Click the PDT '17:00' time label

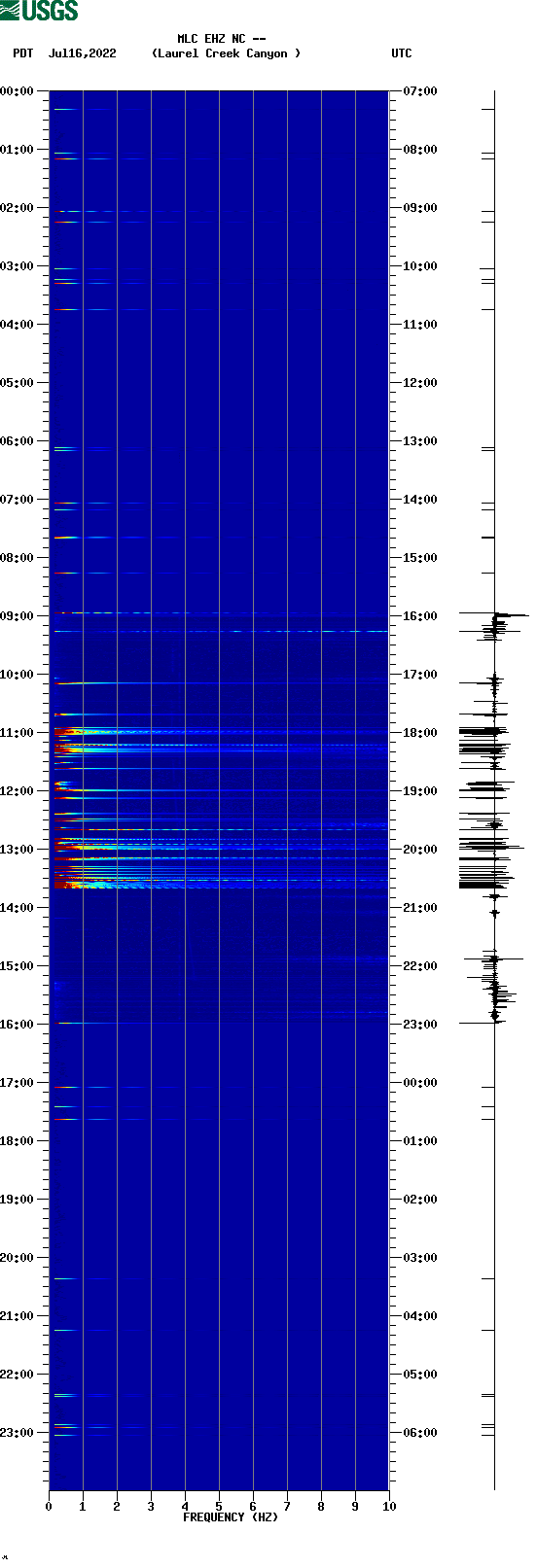[x=18, y=1083]
